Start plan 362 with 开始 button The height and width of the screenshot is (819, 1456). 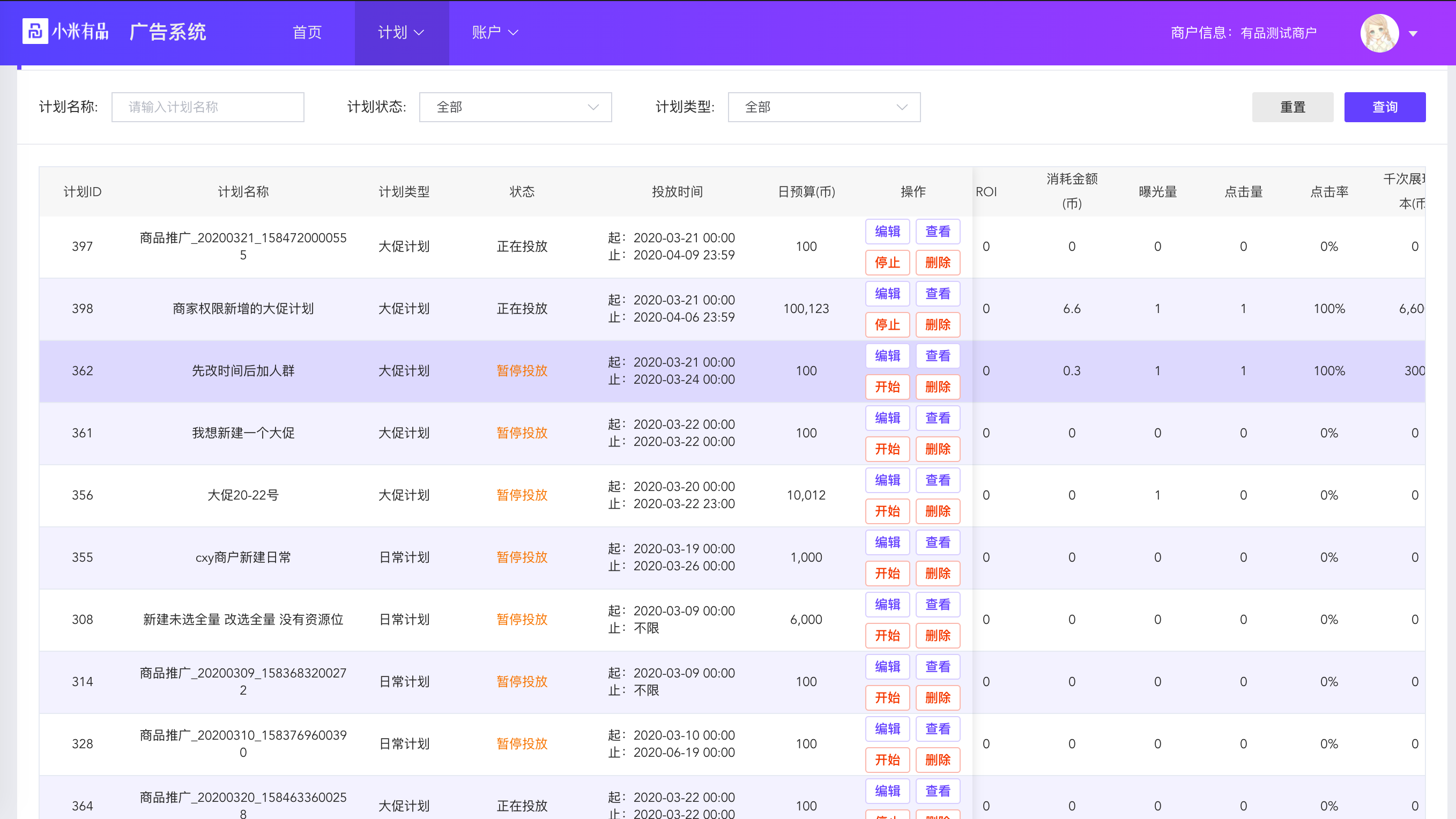[887, 386]
